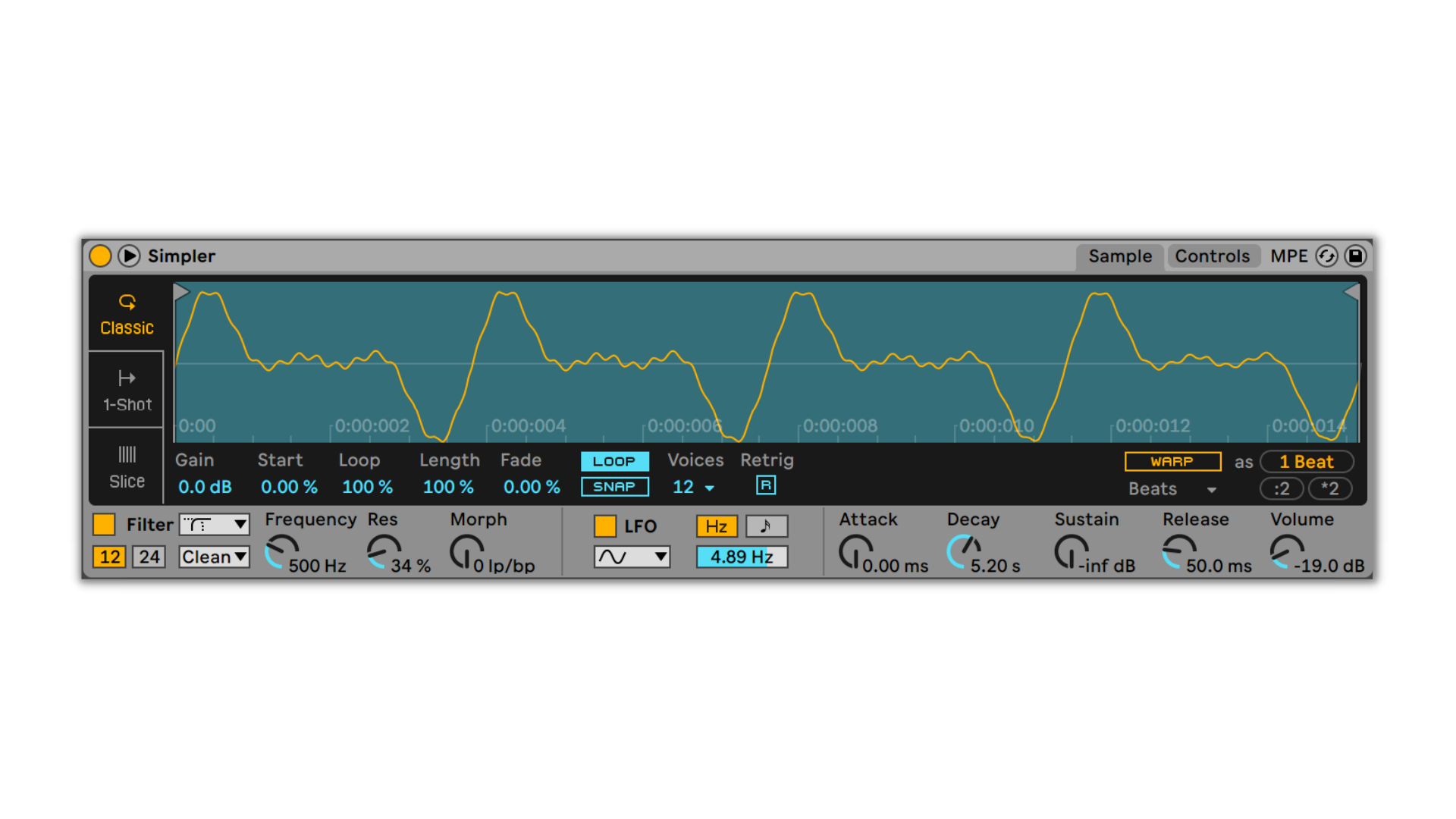
Task: Click the save preset disk icon
Action: (1355, 256)
